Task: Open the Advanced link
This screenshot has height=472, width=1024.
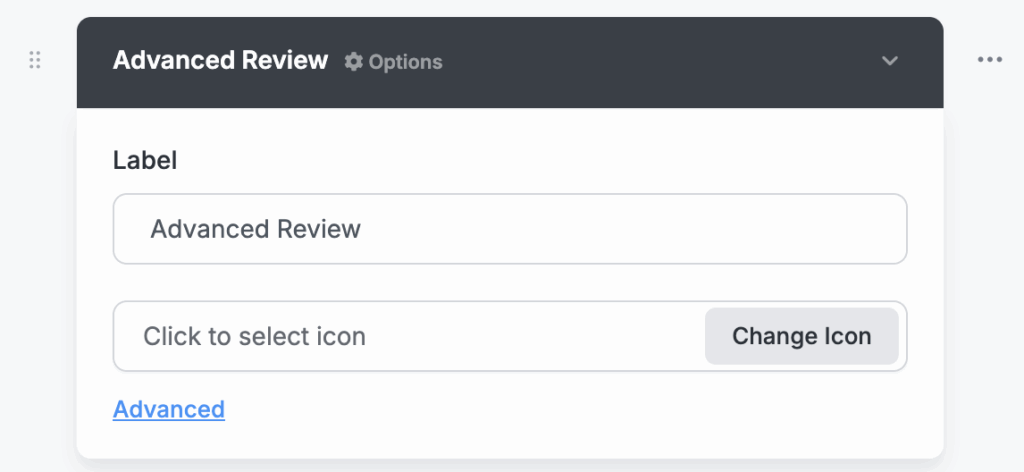Action: (169, 409)
